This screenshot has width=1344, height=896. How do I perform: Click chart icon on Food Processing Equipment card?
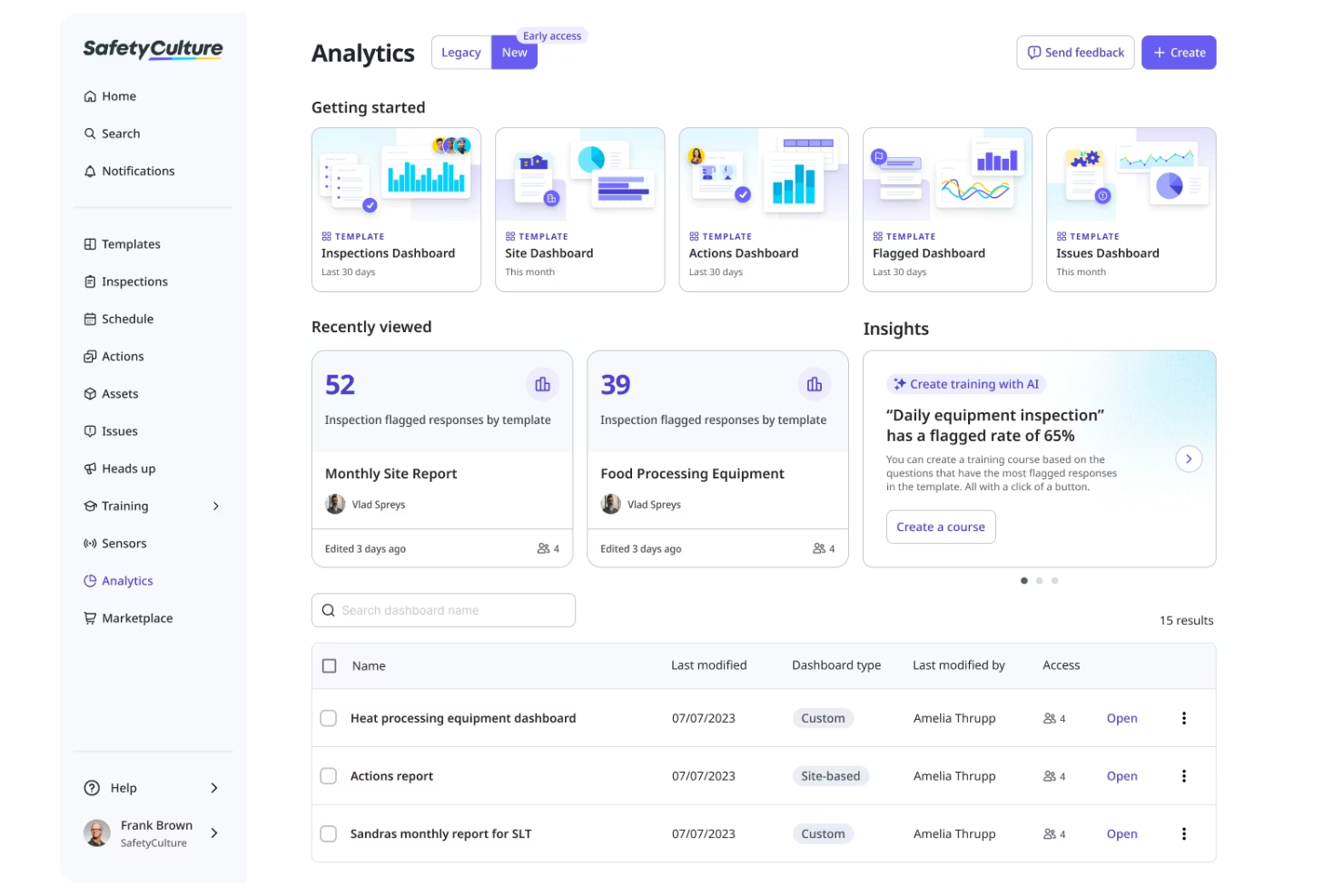point(815,385)
